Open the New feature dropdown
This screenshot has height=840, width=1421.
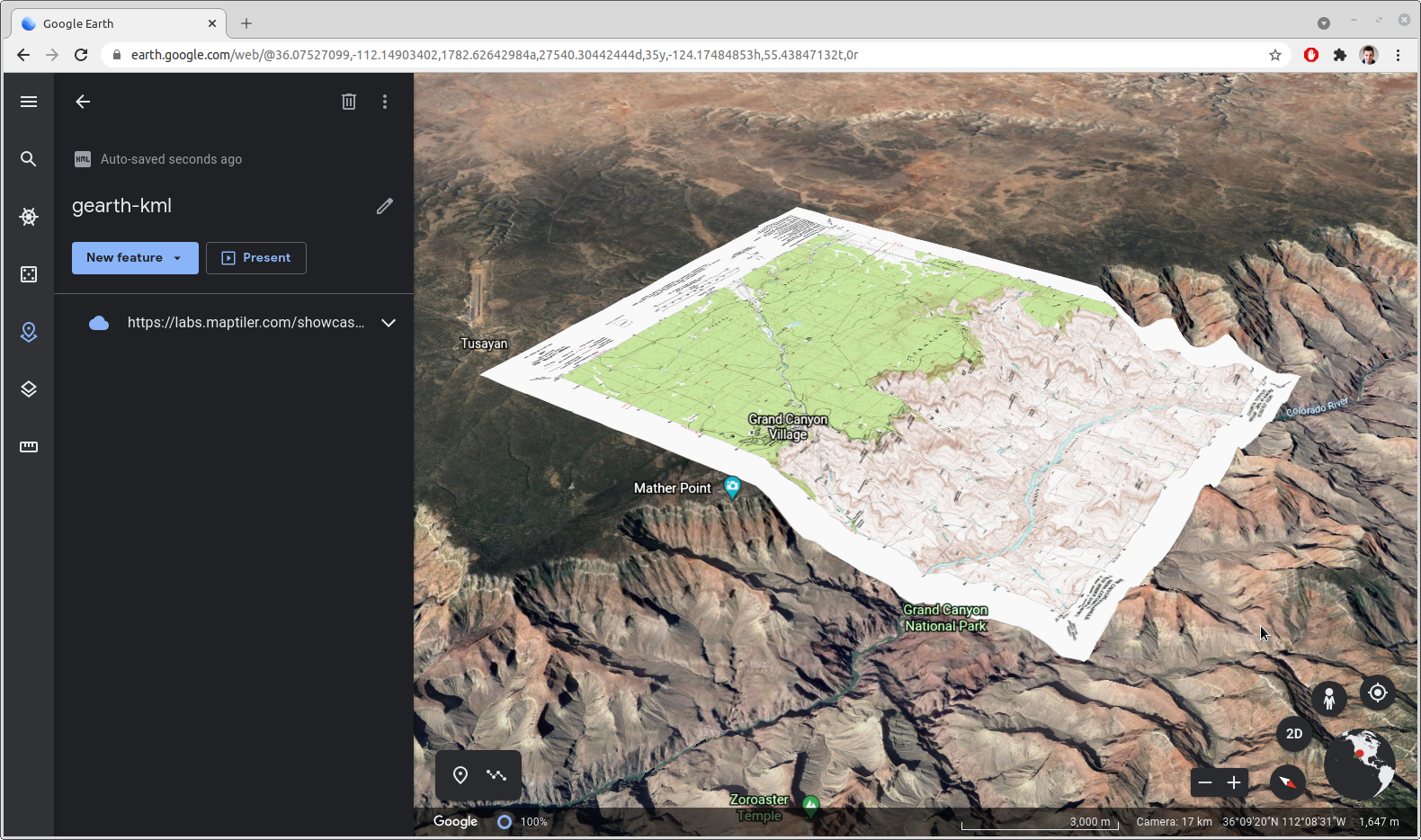(135, 258)
